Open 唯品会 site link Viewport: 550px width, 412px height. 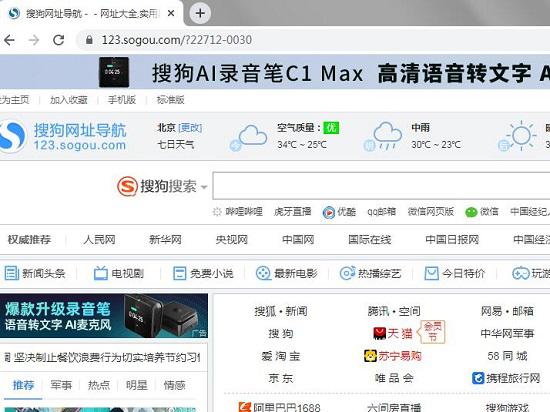pyautogui.click(x=394, y=378)
